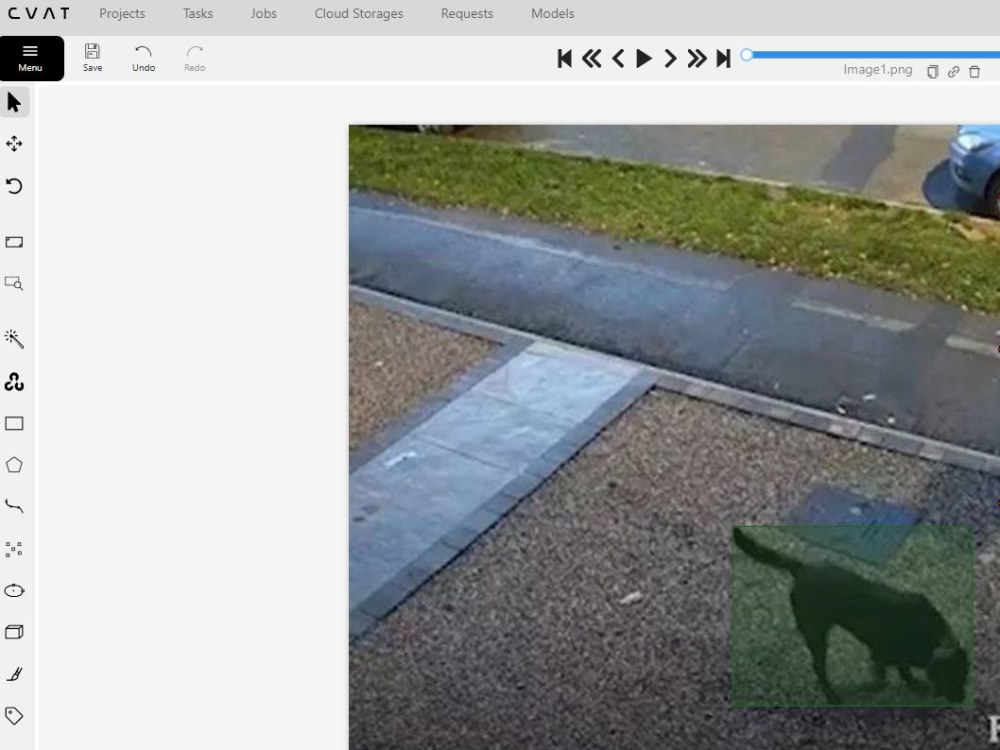Viewport: 1000px width, 750px height.
Task: Select region of interest zoom tool
Action: (x=14, y=283)
